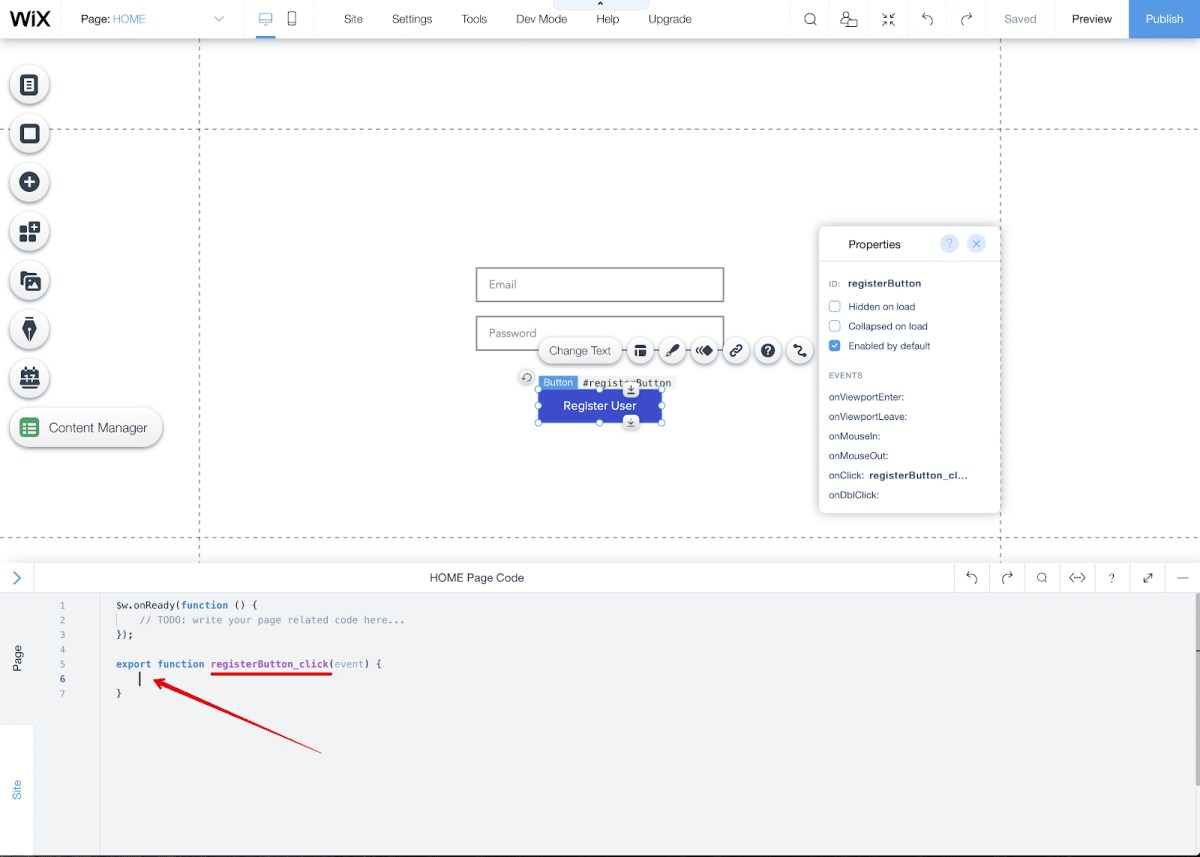The width and height of the screenshot is (1200, 857).
Task: Open the code search magnifier icon
Action: [1041, 577]
